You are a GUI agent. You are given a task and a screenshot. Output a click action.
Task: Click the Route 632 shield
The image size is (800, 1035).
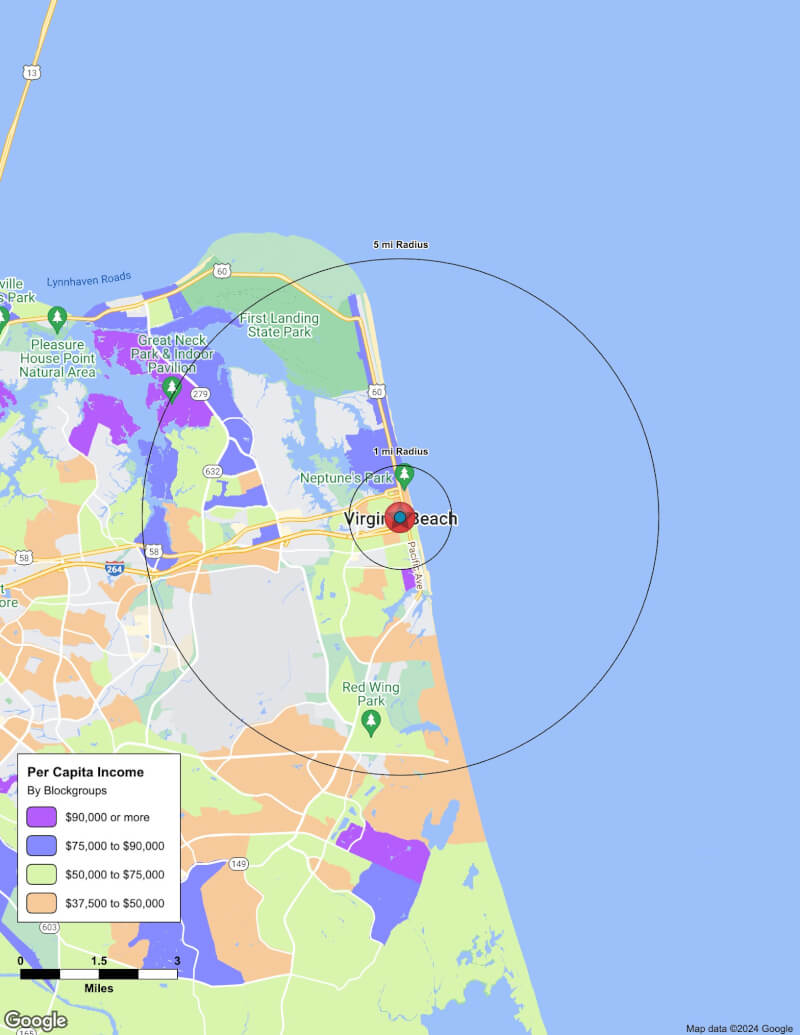point(214,469)
